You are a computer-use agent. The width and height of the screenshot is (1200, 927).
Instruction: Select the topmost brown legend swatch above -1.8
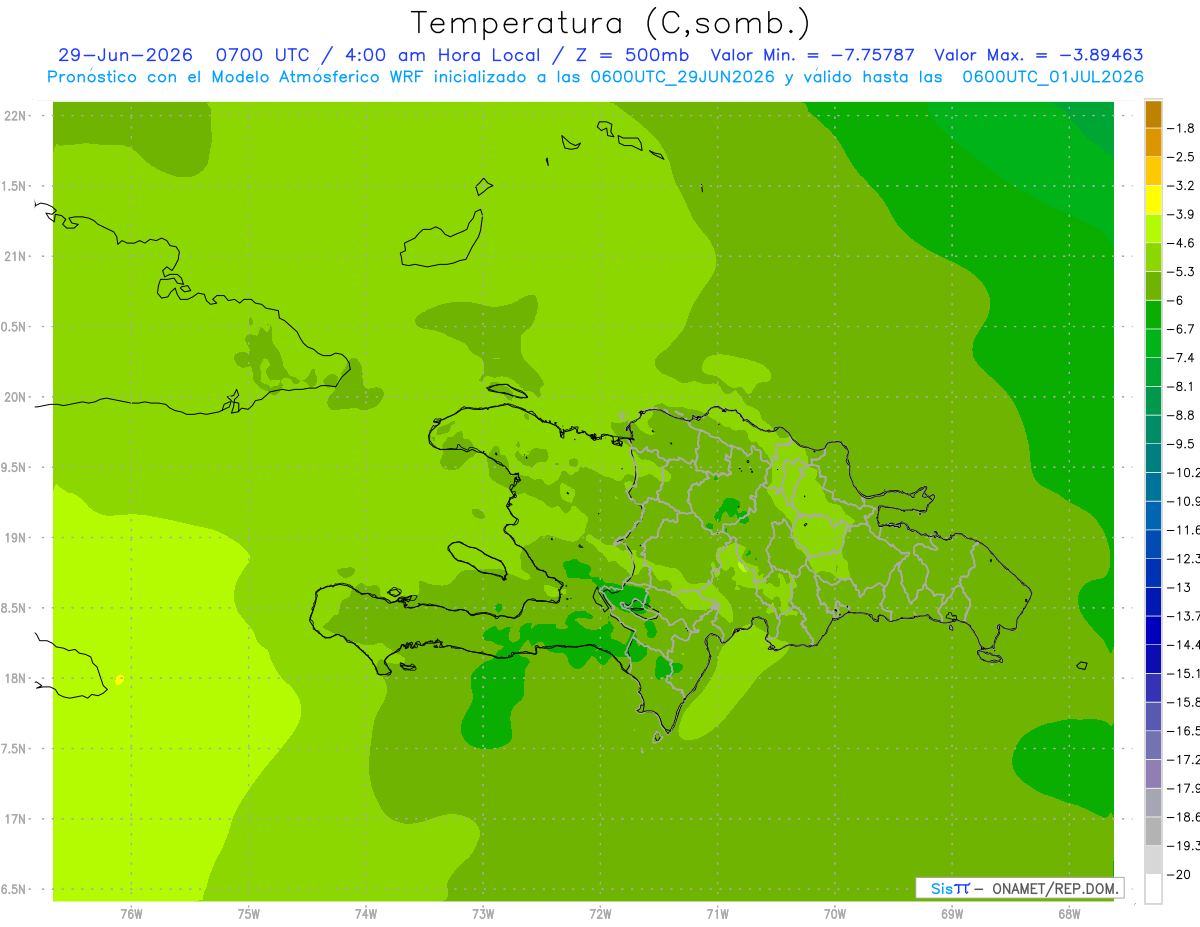[1153, 114]
